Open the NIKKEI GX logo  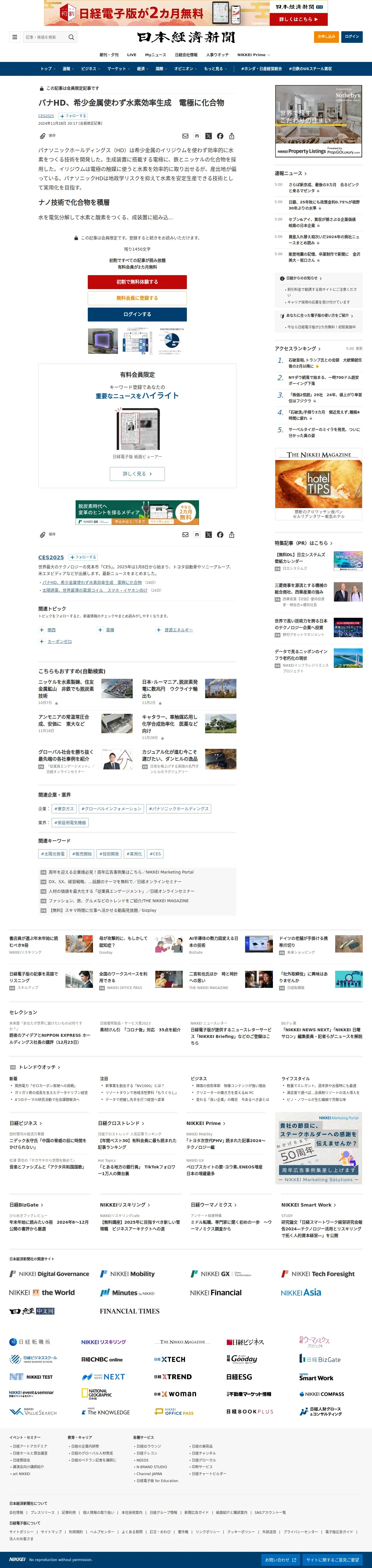coord(220,1273)
